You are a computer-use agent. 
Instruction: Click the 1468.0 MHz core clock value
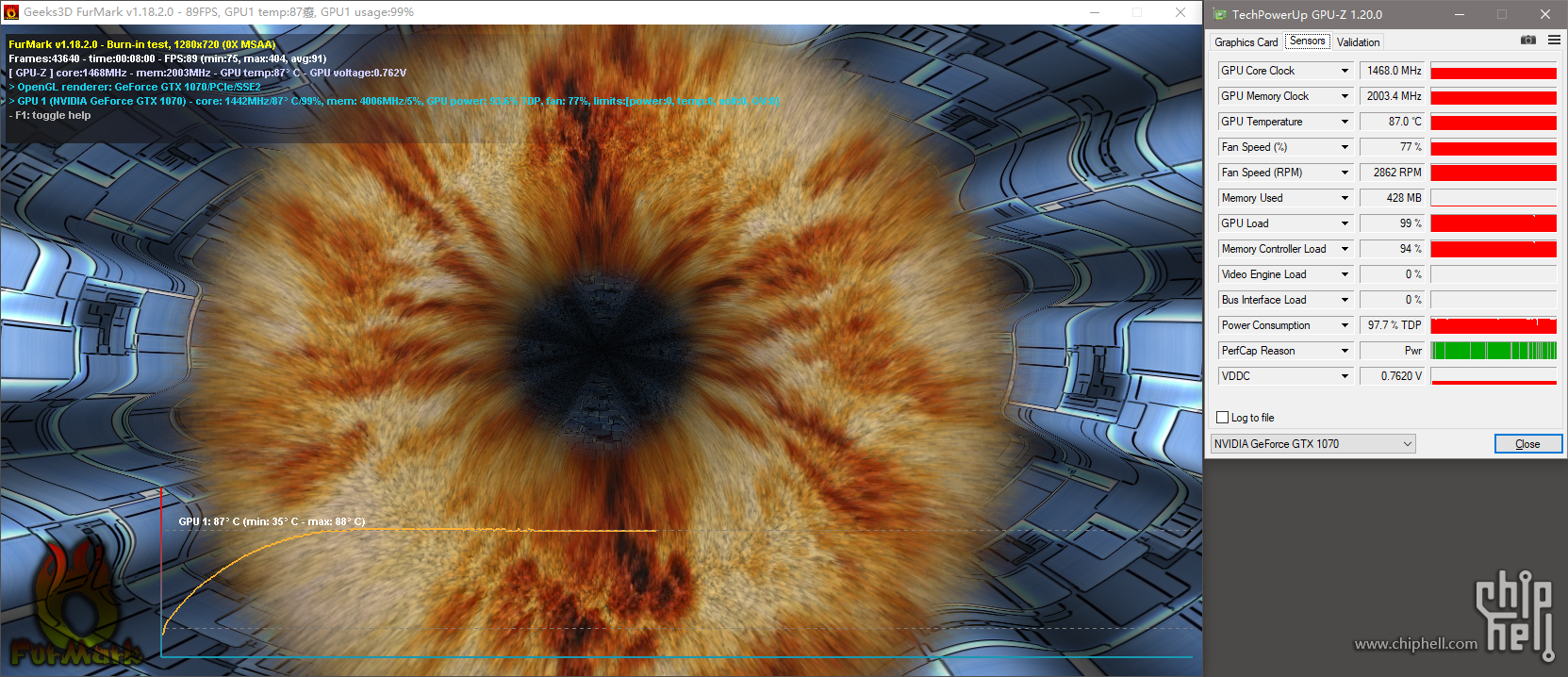pos(1392,71)
